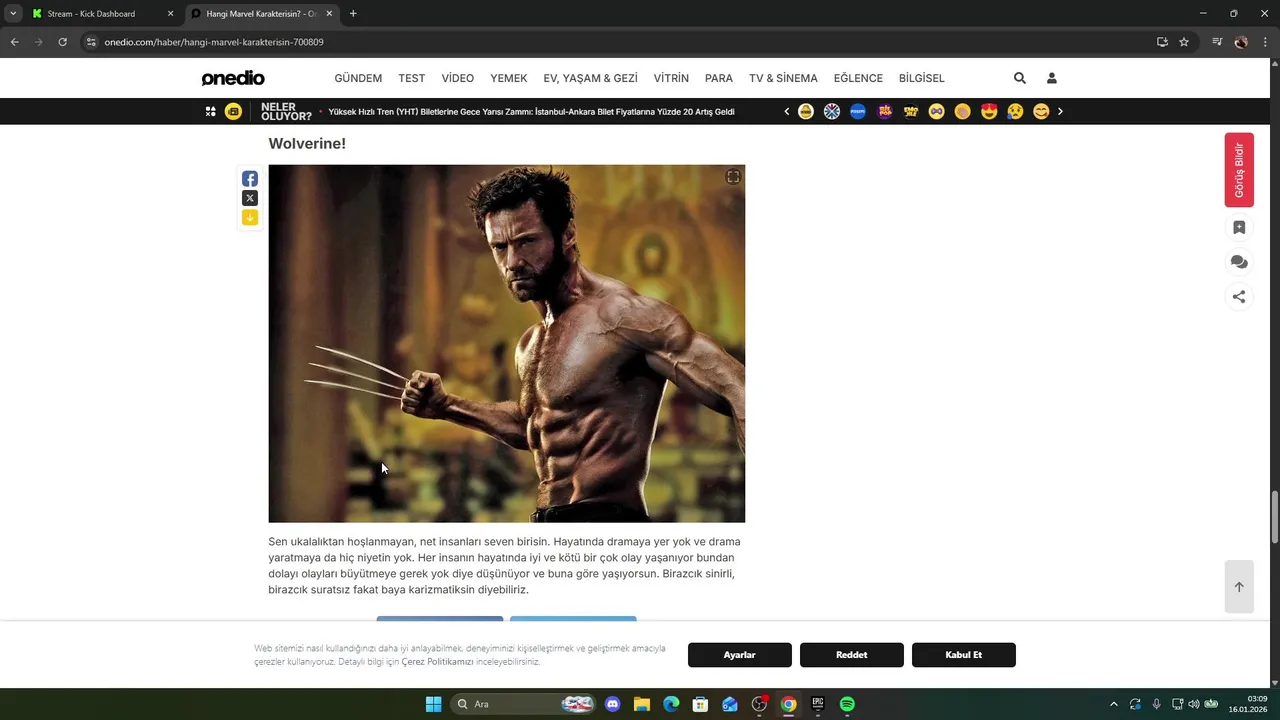Viewport: 1280px width, 720px height.
Task: Open the onedio home logo
Action: point(233,78)
